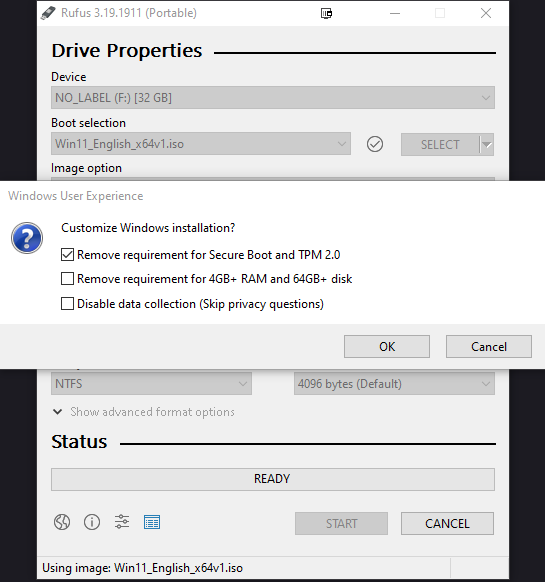Click the Rufus USB drive title icon
545x582 pixels.
(x=48, y=13)
